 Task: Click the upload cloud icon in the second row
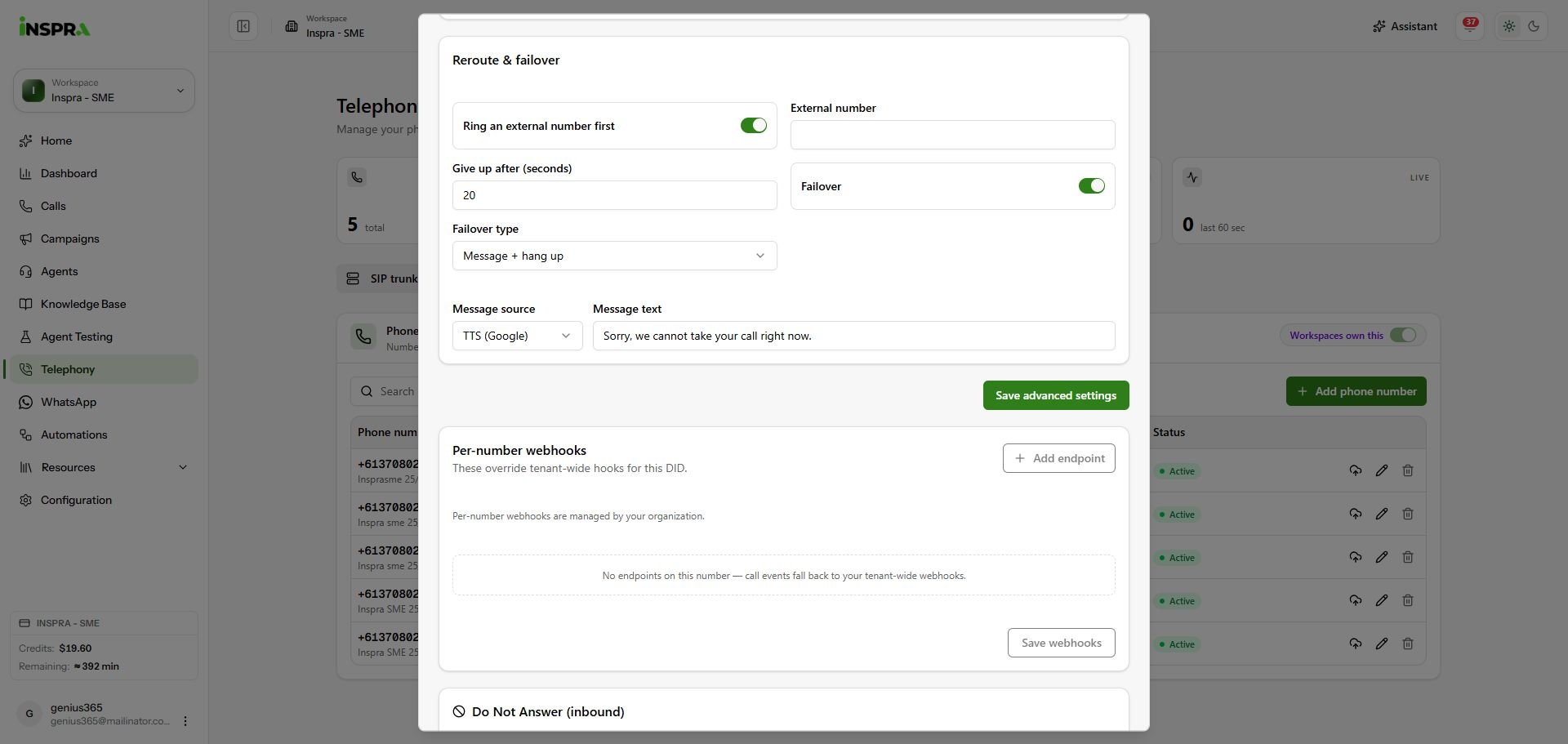(1355, 514)
